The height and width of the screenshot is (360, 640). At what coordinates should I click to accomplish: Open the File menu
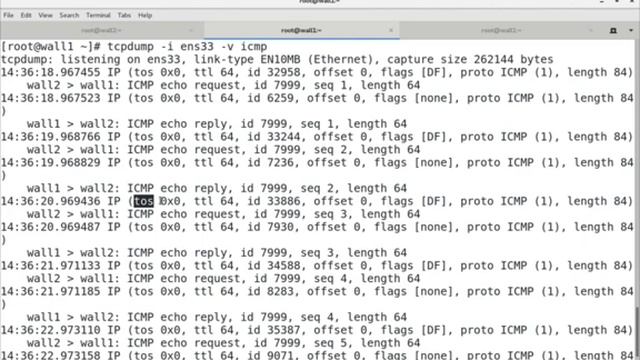pyautogui.click(x=9, y=15)
